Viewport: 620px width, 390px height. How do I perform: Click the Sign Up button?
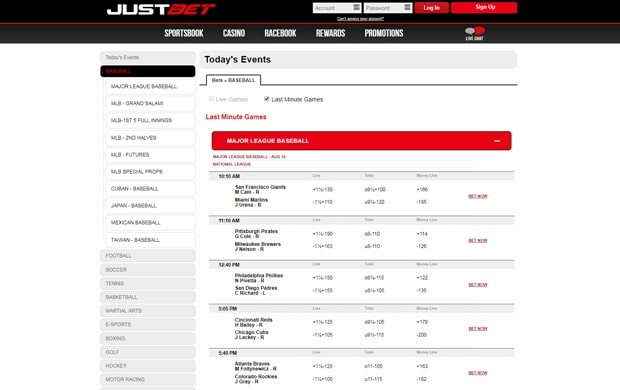484,8
